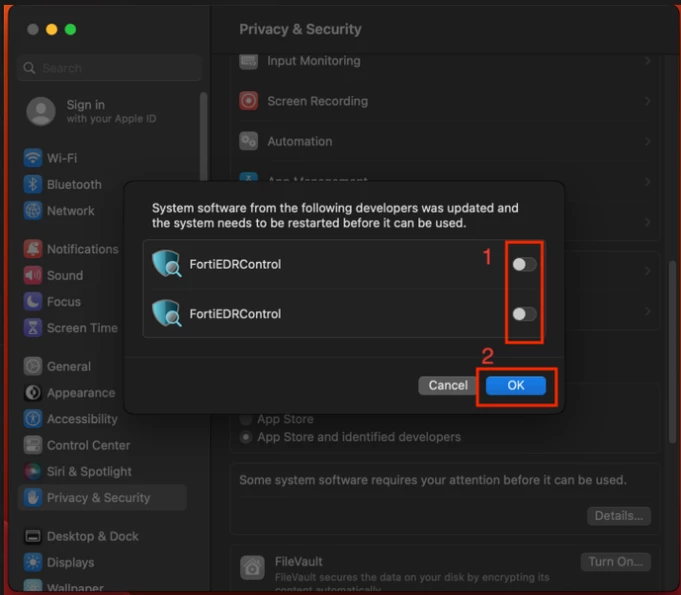Click the Apple ID avatar icon
Image resolution: width=681 pixels, height=595 pixels.
click(x=41, y=112)
